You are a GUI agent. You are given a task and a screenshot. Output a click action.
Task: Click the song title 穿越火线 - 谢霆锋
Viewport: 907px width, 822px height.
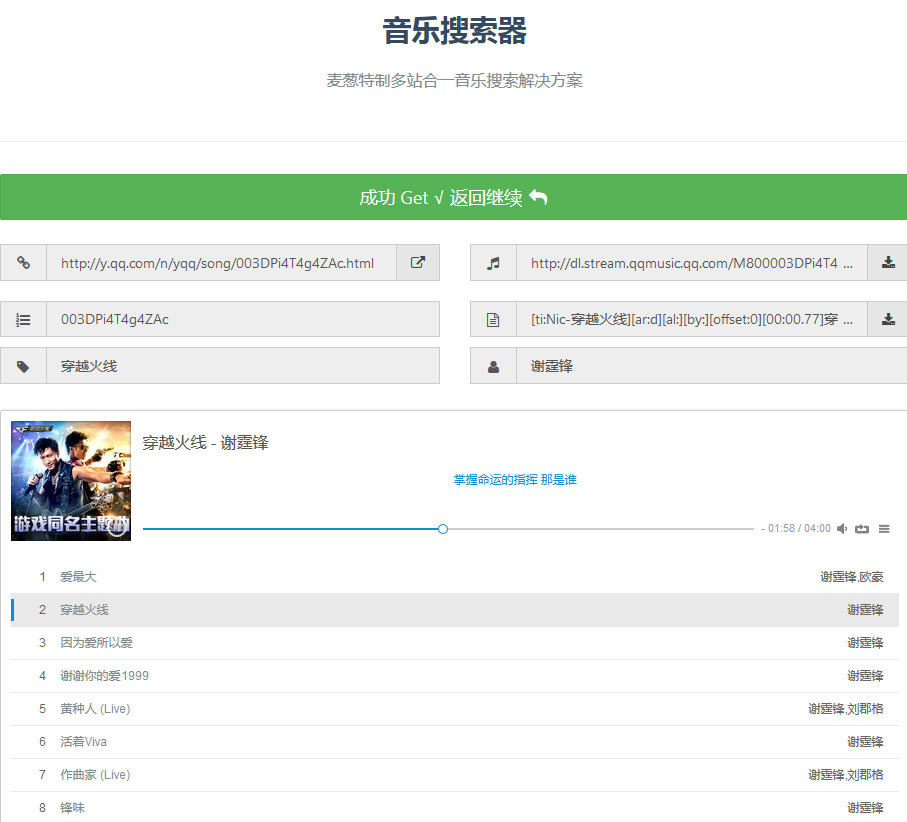point(205,442)
